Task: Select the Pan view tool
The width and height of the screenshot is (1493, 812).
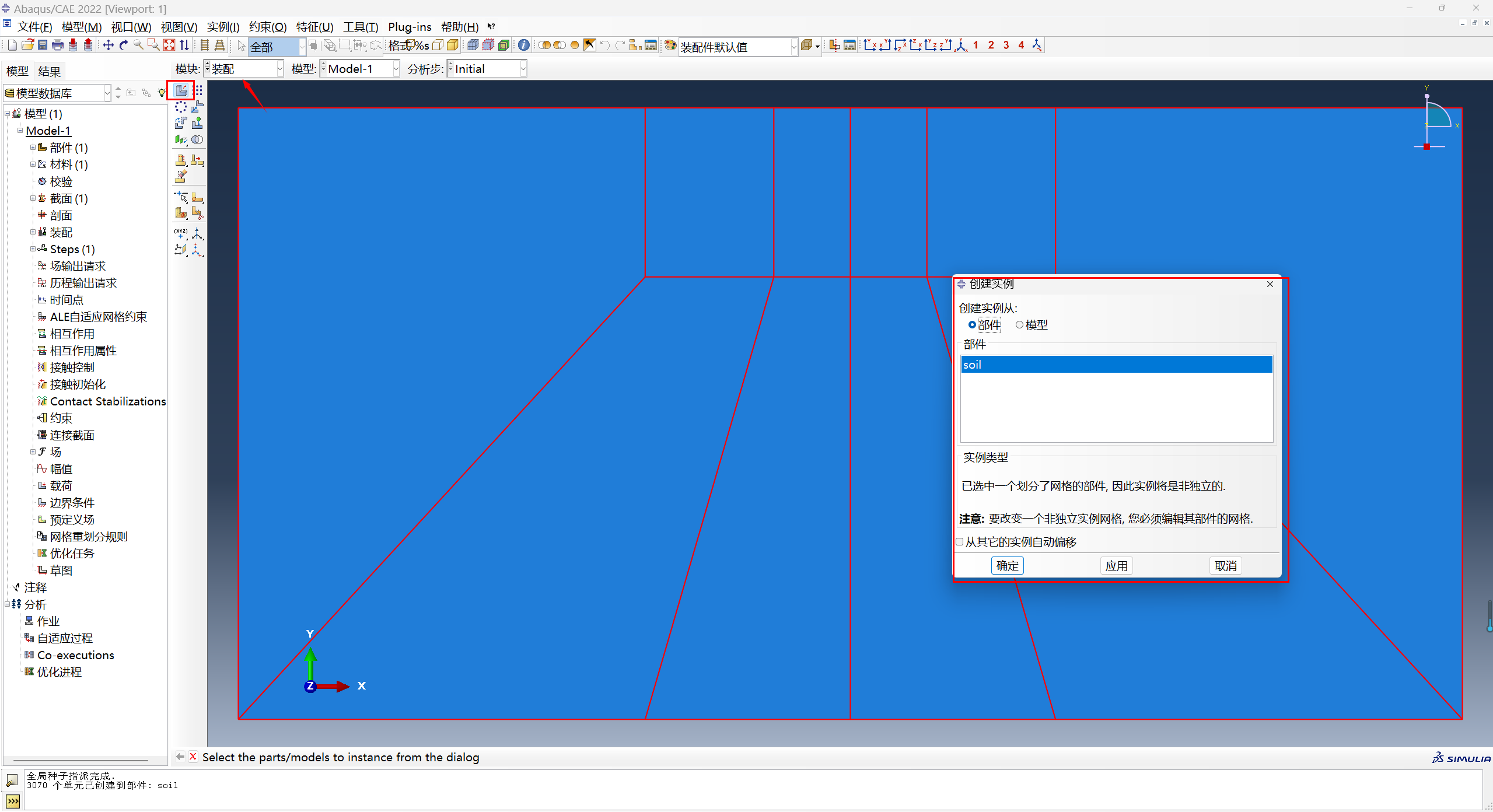Action: [x=109, y=45]
